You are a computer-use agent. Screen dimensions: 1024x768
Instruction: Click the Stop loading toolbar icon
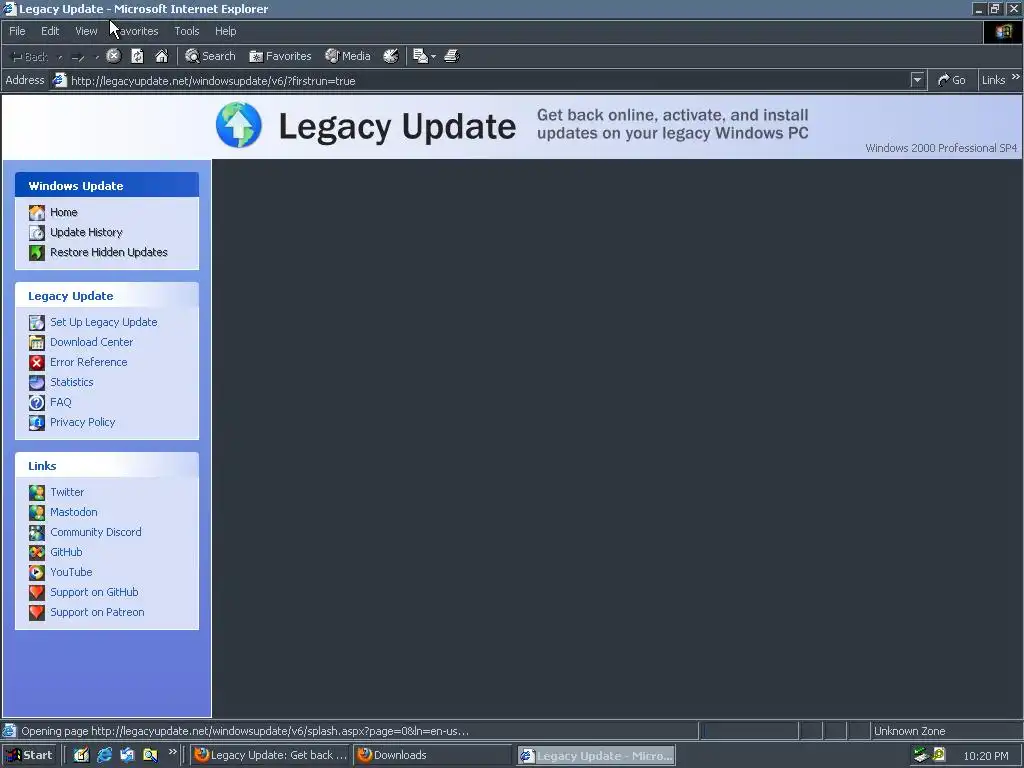point(114,56)
